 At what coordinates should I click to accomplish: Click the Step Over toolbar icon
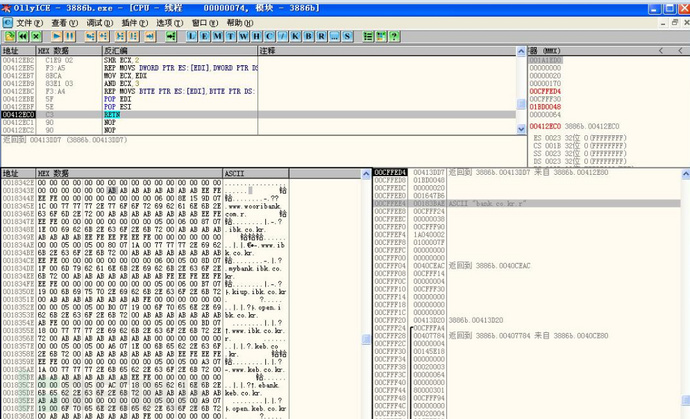tap(104, 37)
